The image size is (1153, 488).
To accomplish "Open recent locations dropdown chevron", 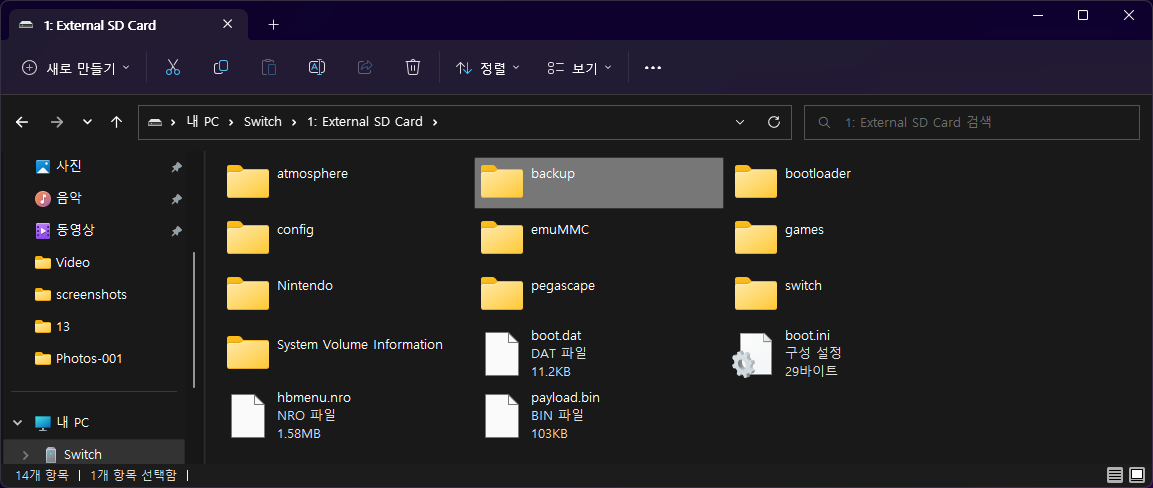I will [88, 122].
